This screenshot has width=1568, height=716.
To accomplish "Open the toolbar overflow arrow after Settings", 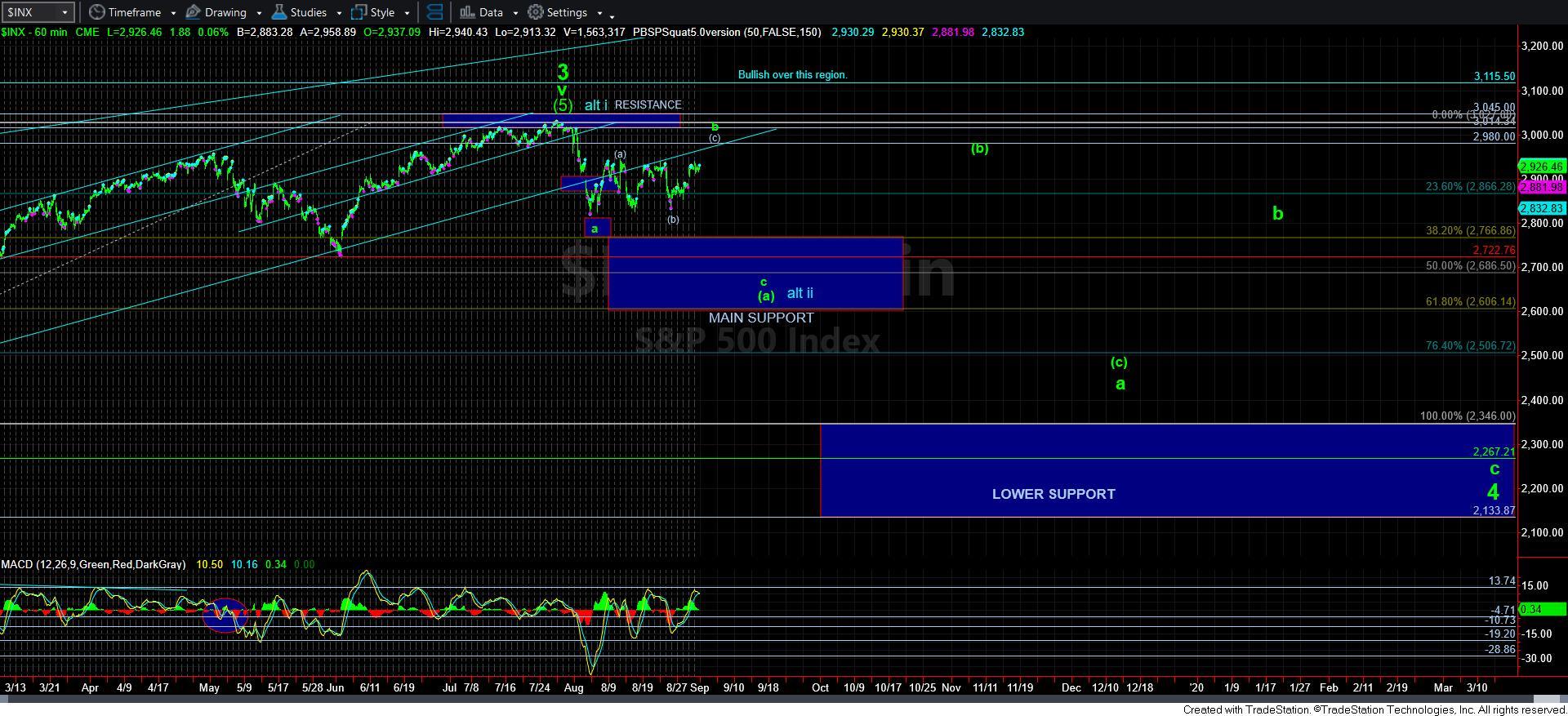I will 612,15.
